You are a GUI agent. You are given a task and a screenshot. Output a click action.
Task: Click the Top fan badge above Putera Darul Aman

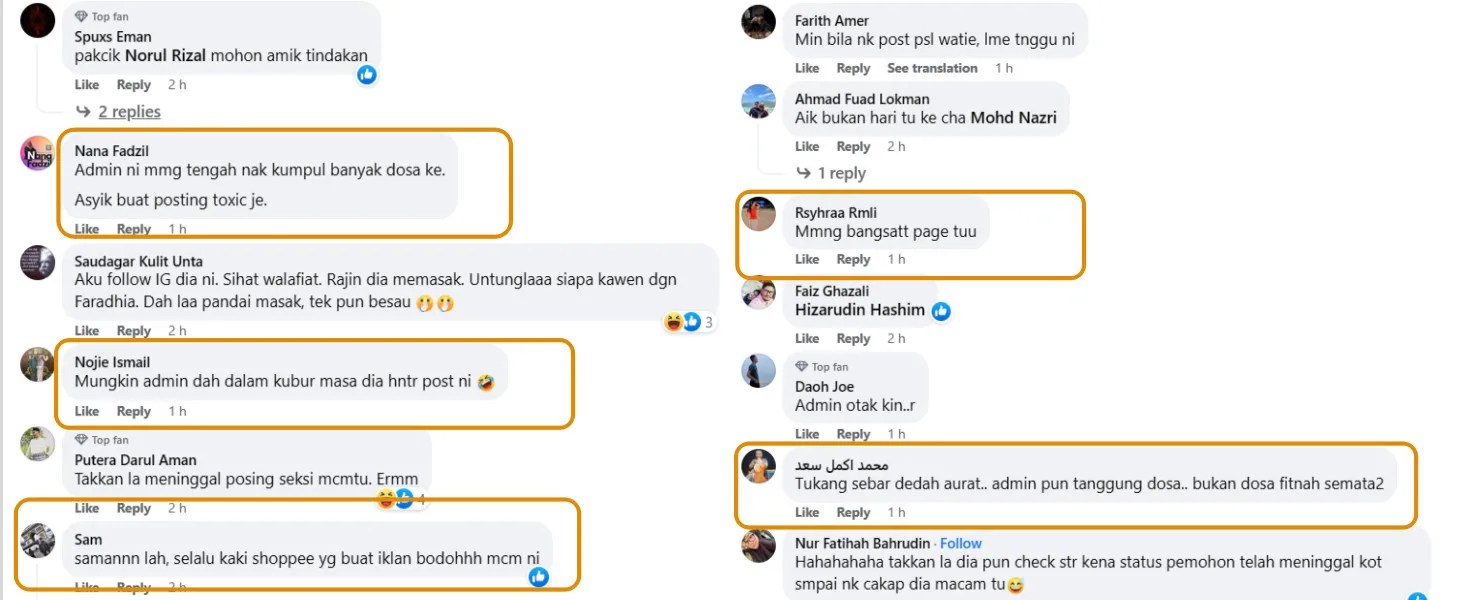pyautogui.click(x=102, y=440)
